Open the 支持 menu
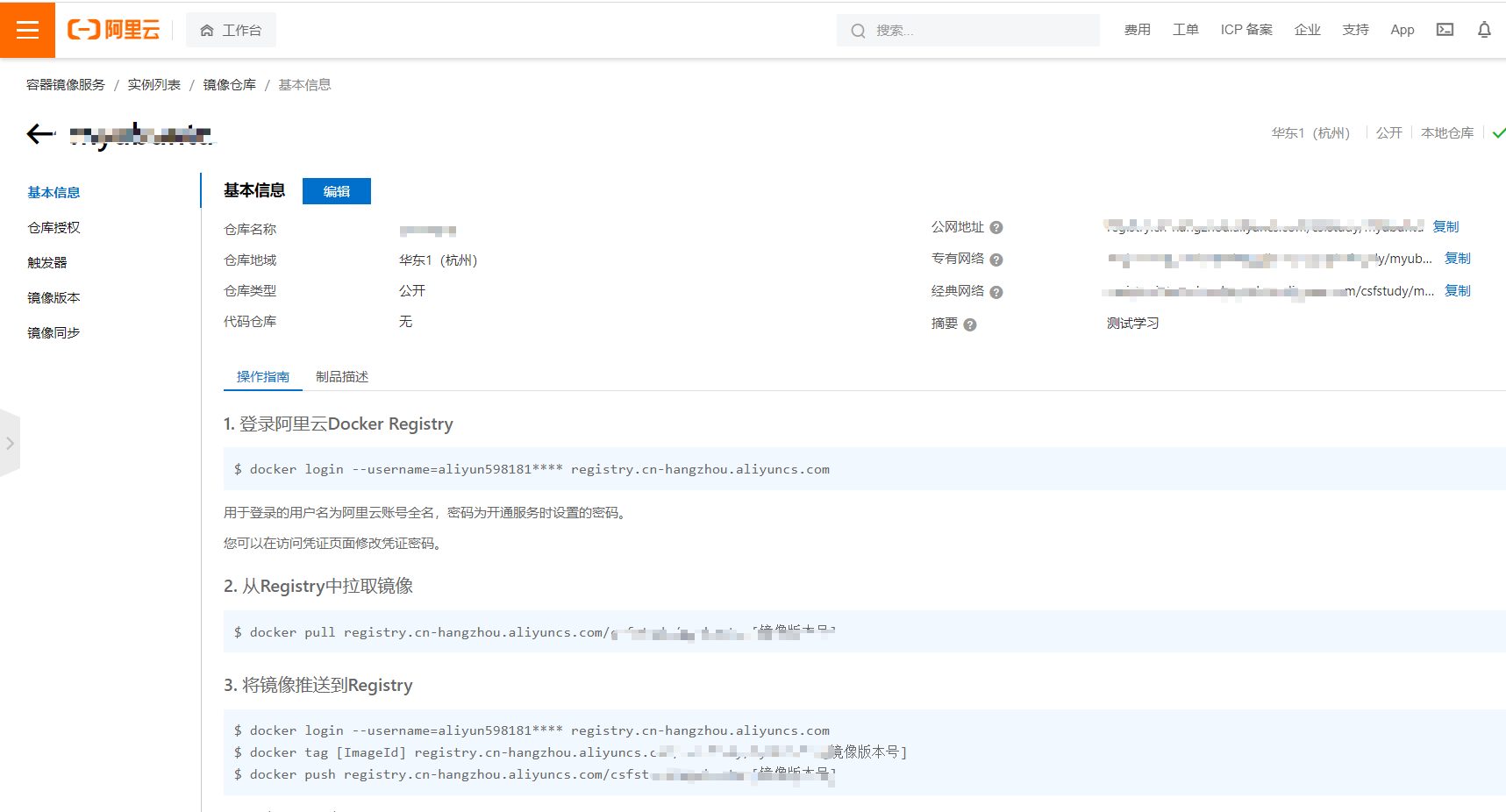 click(x=1355, y=30)
